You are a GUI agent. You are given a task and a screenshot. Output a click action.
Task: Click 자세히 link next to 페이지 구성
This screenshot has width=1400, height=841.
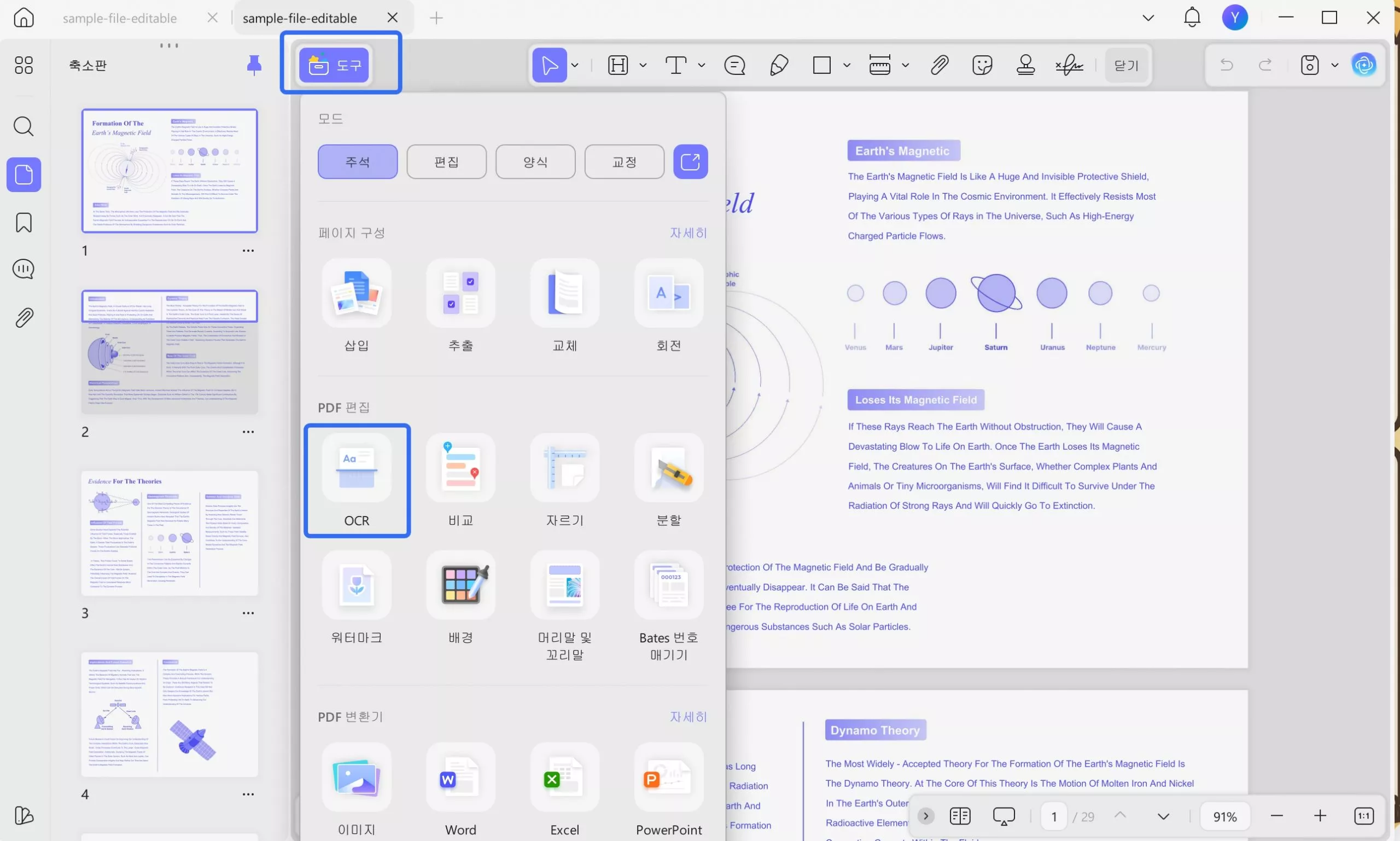click(x=688, y=233)
